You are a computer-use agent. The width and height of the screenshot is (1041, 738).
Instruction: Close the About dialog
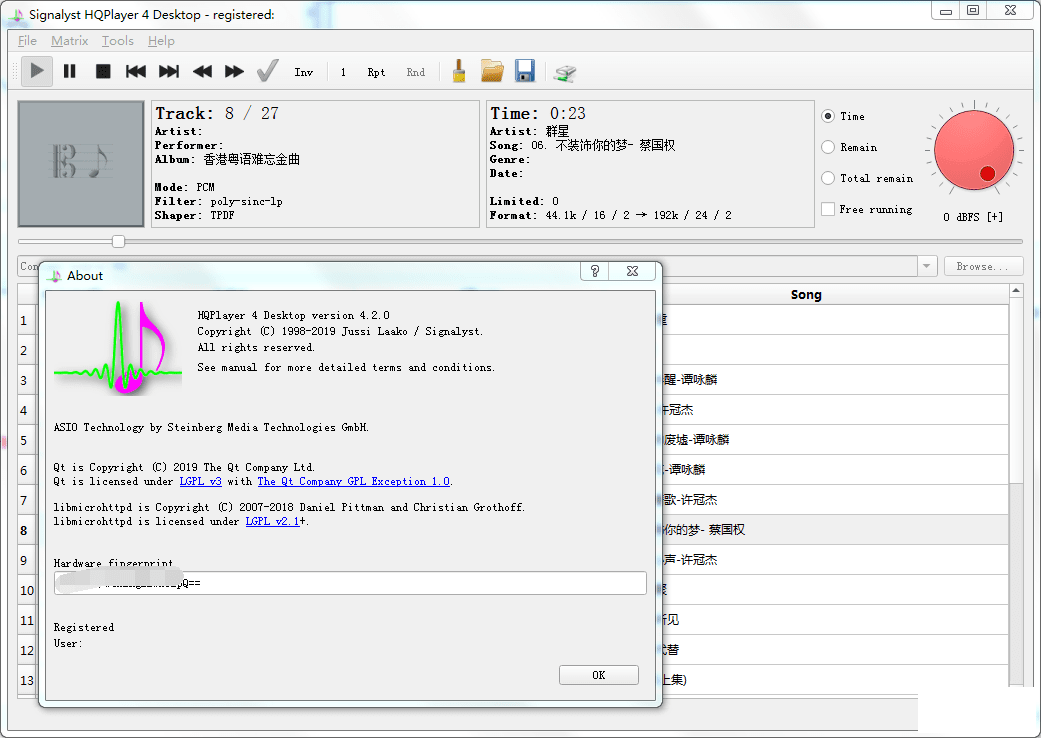633,271
